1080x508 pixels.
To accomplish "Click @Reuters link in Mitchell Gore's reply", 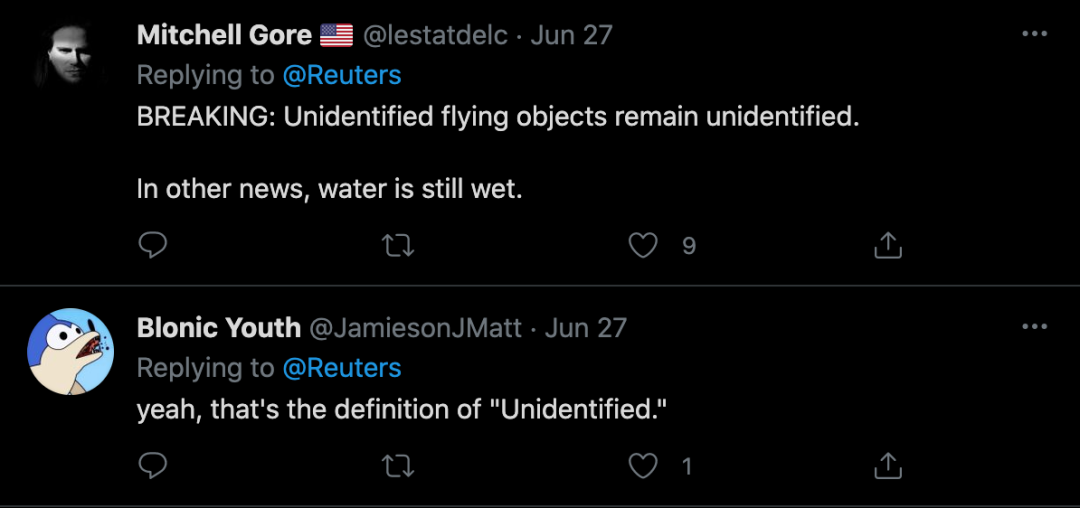I will [x=341, y=75].
